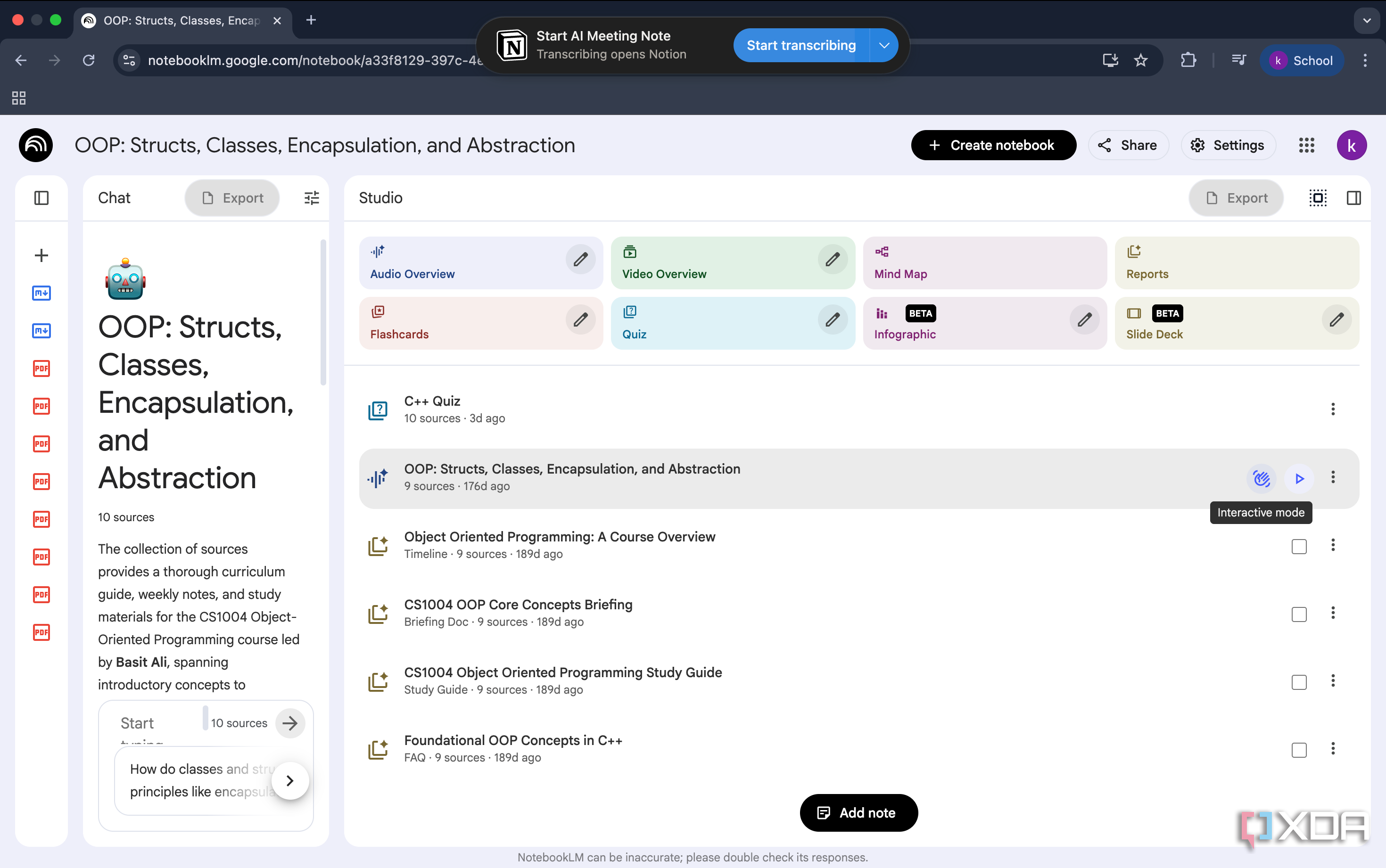This screenshot has height=868, width=1386.
Task: Open the Reports studio tile
Action: tap(1236, 263)
